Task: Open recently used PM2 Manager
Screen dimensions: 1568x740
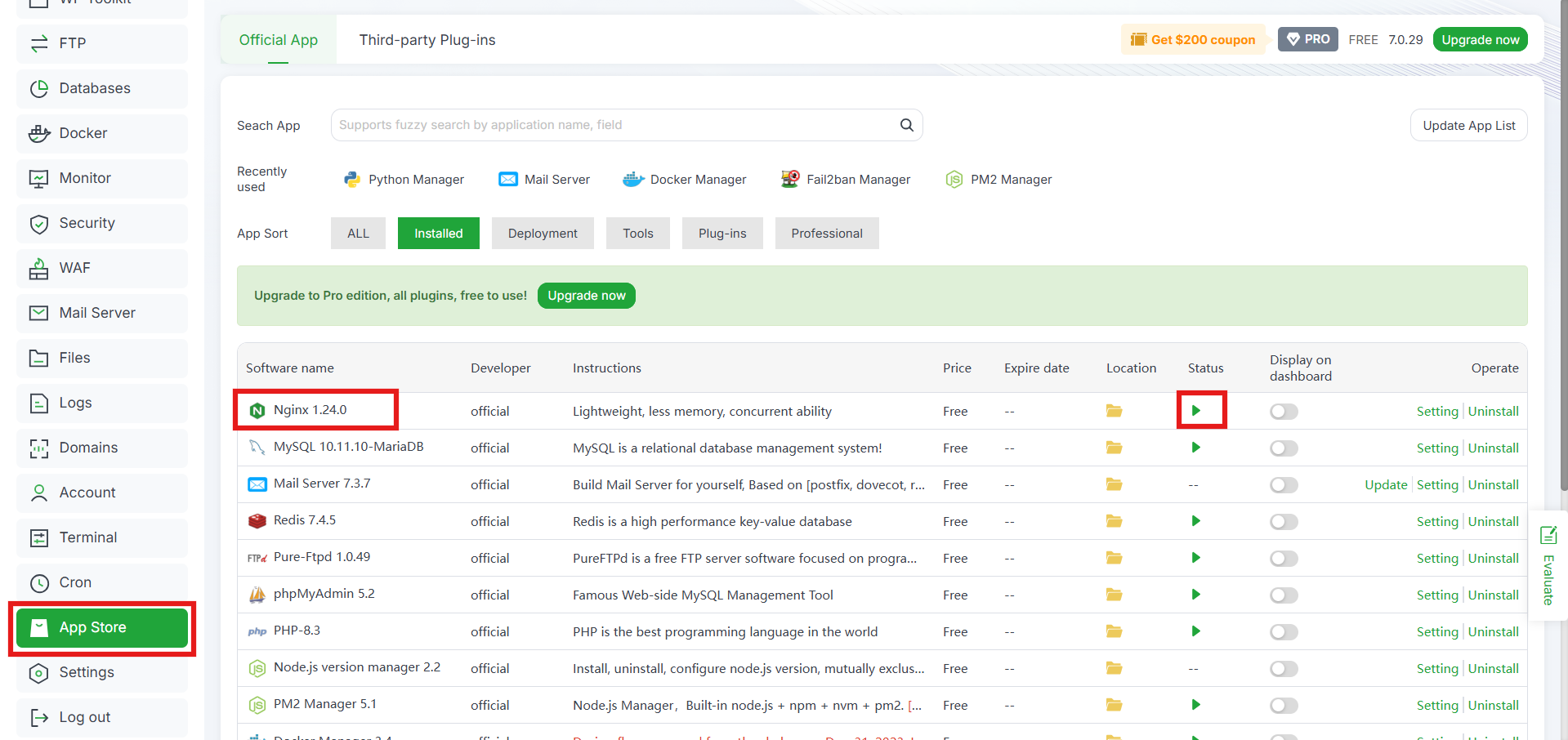Action: coord(998,180)
